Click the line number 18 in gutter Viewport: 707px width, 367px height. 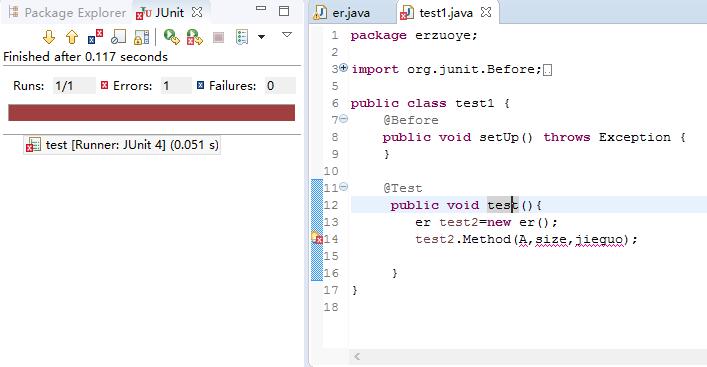pyautogui.click(x=331, y=307)
